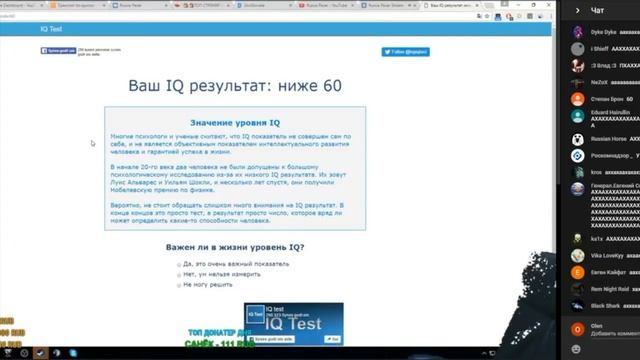
Task: Open the red badge extension icon
Action: (x=509, y=17)
